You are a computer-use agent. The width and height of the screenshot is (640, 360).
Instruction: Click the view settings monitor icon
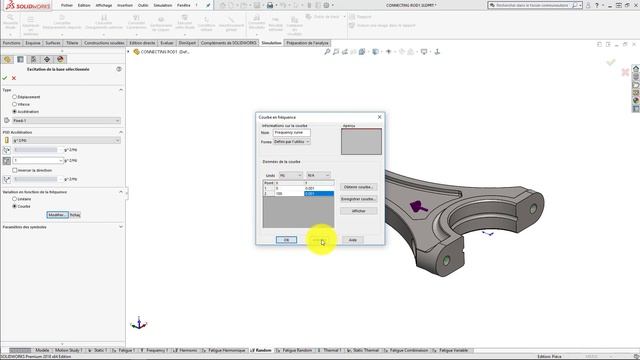(x=424, y=52)
